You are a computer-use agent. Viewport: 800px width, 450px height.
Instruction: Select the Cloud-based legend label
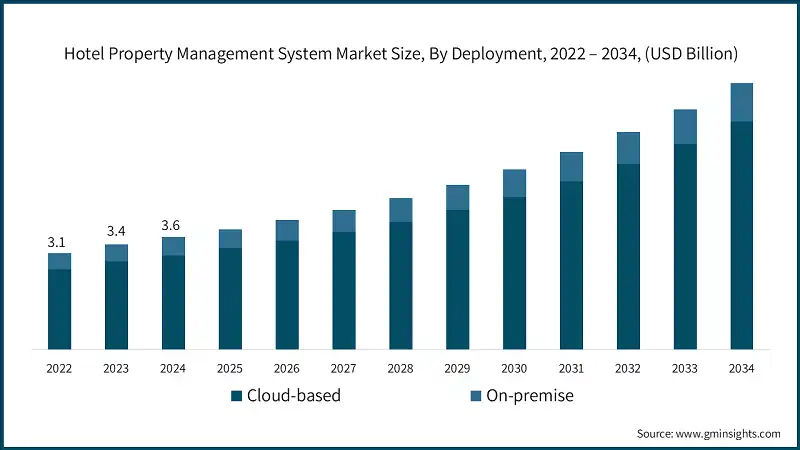[x=294, y=395]
